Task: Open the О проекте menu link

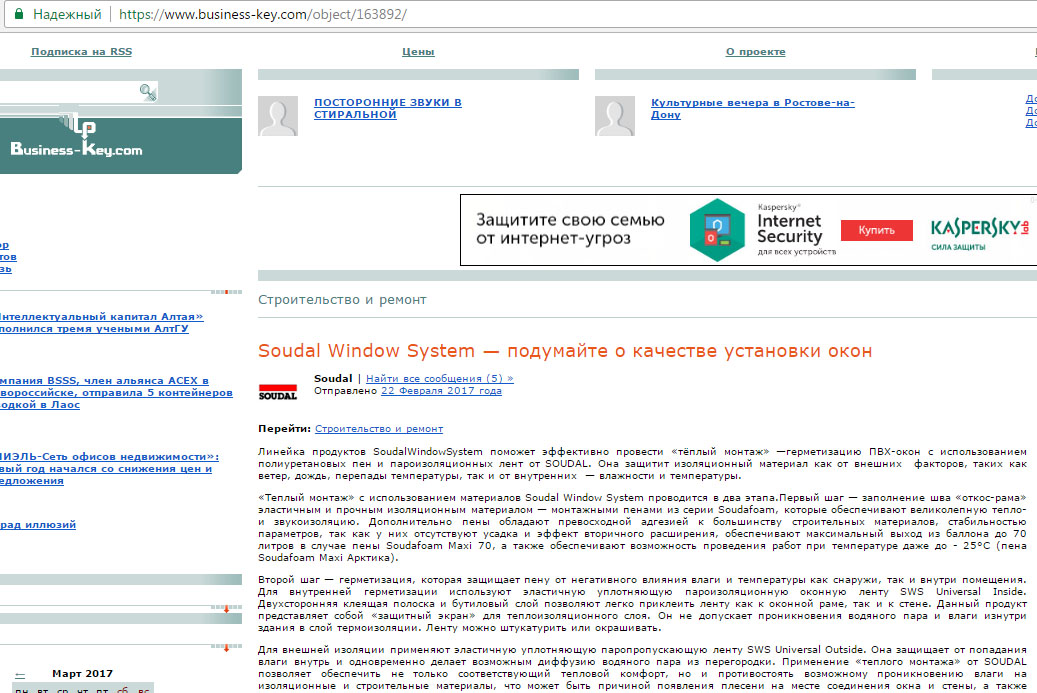Action: tap(755, 52)
